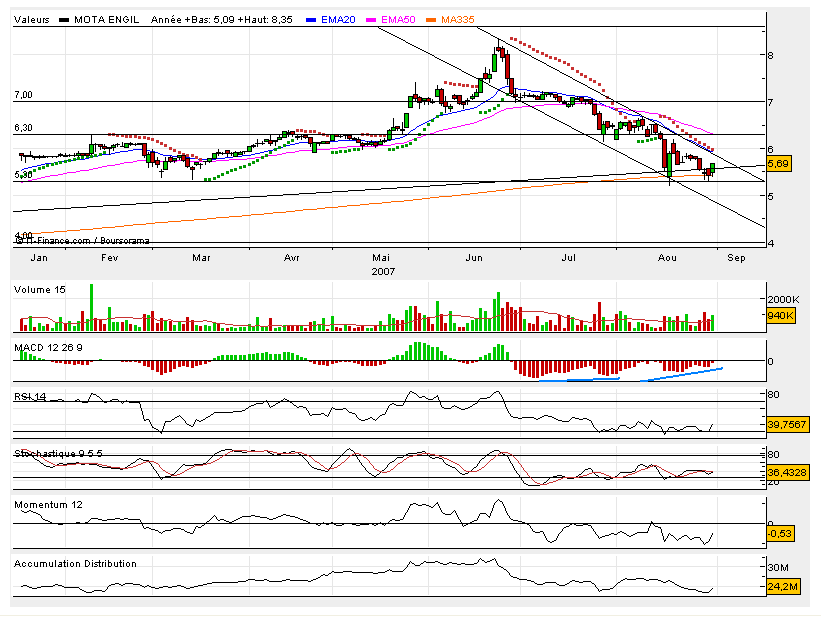Click the orange MA335 legend color marker

431,20
